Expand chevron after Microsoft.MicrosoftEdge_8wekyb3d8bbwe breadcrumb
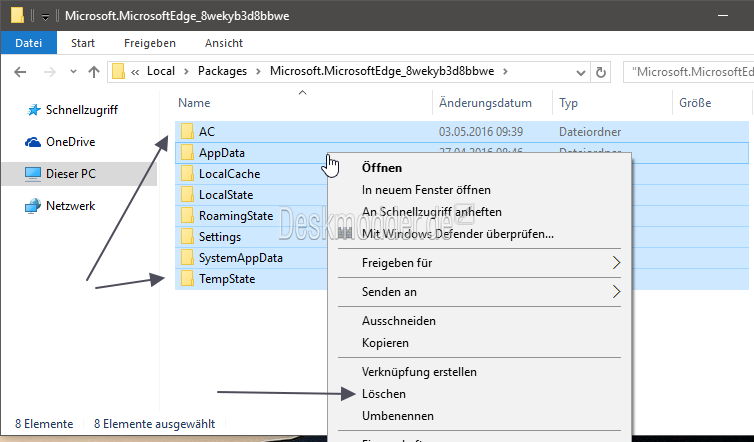The height and width of the screenshot is (442, 754). (505, 72)
